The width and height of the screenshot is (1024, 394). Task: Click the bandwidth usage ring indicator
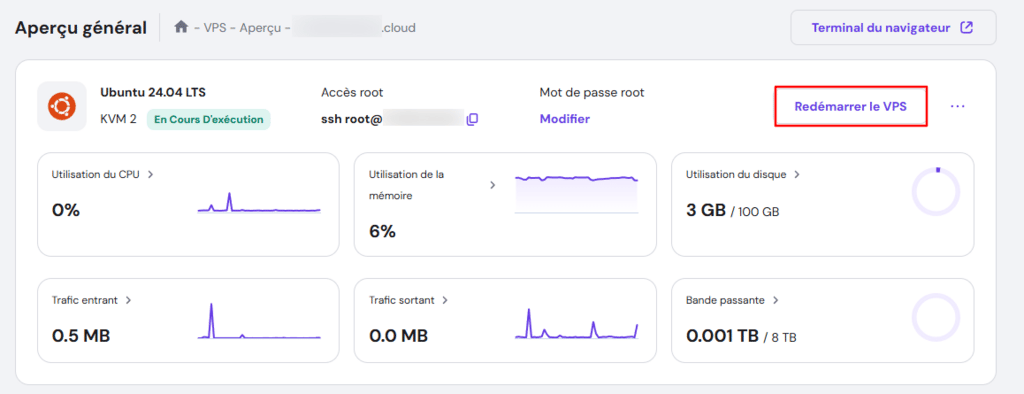coord(935,317)
